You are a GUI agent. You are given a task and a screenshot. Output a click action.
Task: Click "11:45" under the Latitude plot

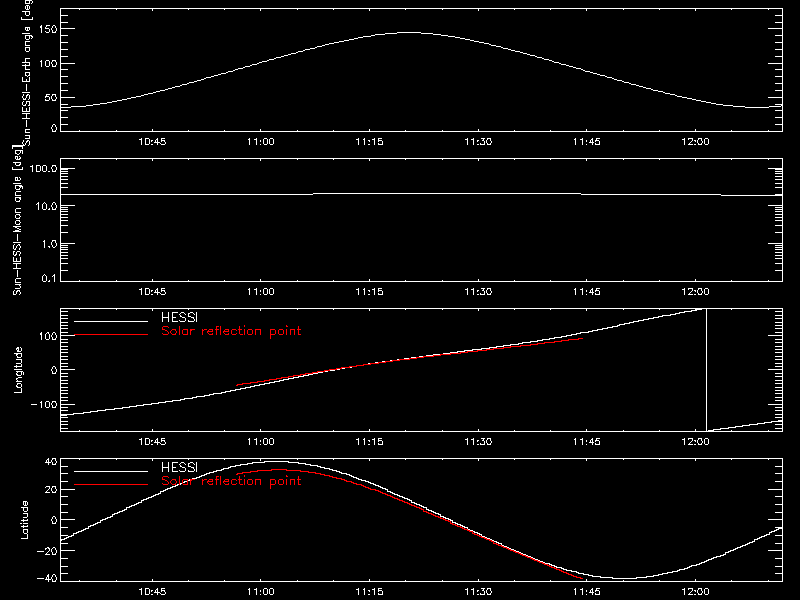click(587, 592)
